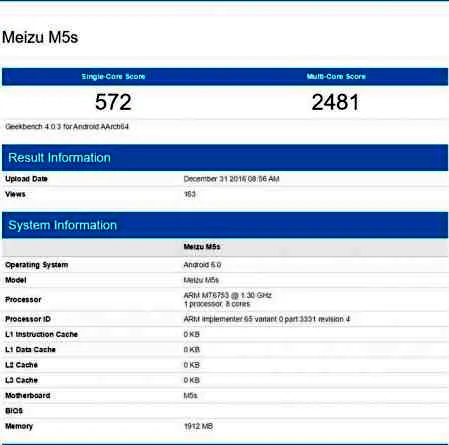The width and height of the screenshot is (449, 445).
Task: Select the Multi-Core Score header
Action: pyautogui.click(x=336, y=77)
